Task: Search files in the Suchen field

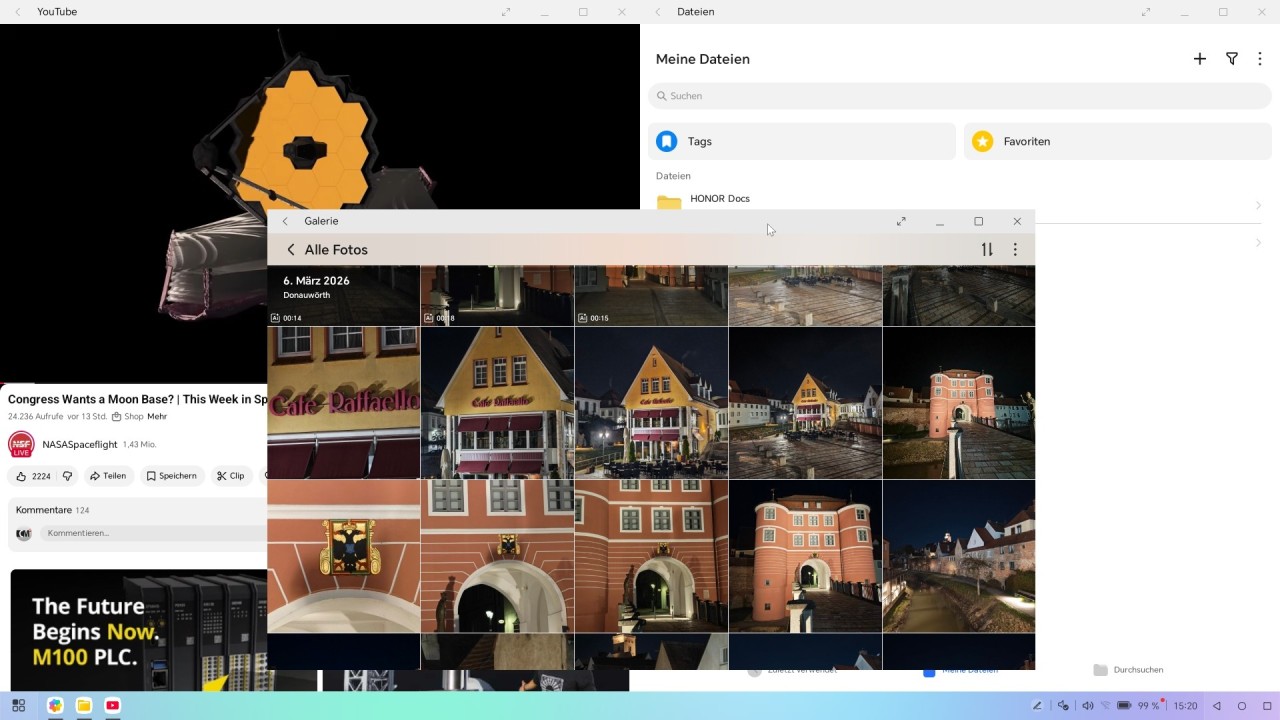Action: tap(960, 96)
